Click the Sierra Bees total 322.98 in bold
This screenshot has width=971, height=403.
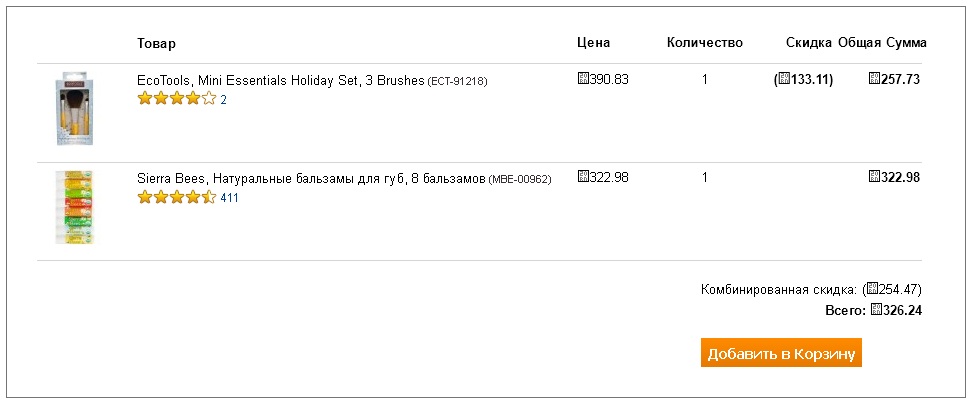coord(895,178)
